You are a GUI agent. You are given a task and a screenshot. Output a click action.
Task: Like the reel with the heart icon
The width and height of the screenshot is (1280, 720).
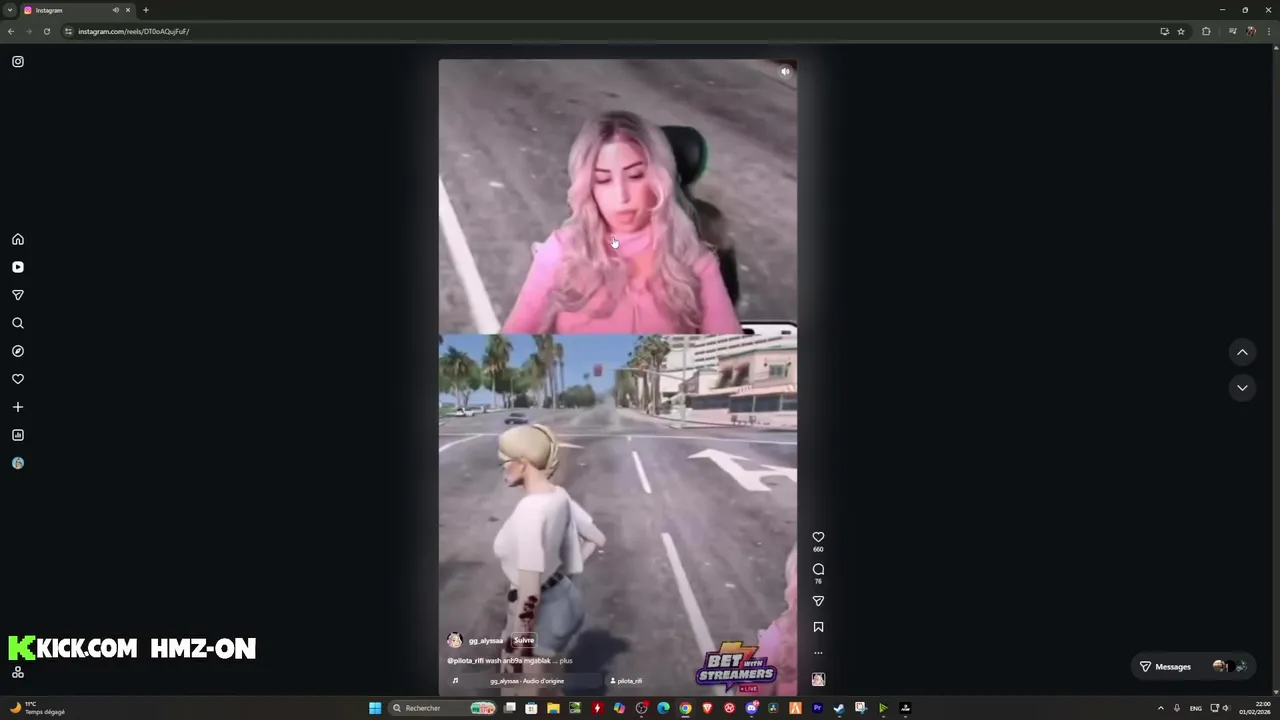818,537
